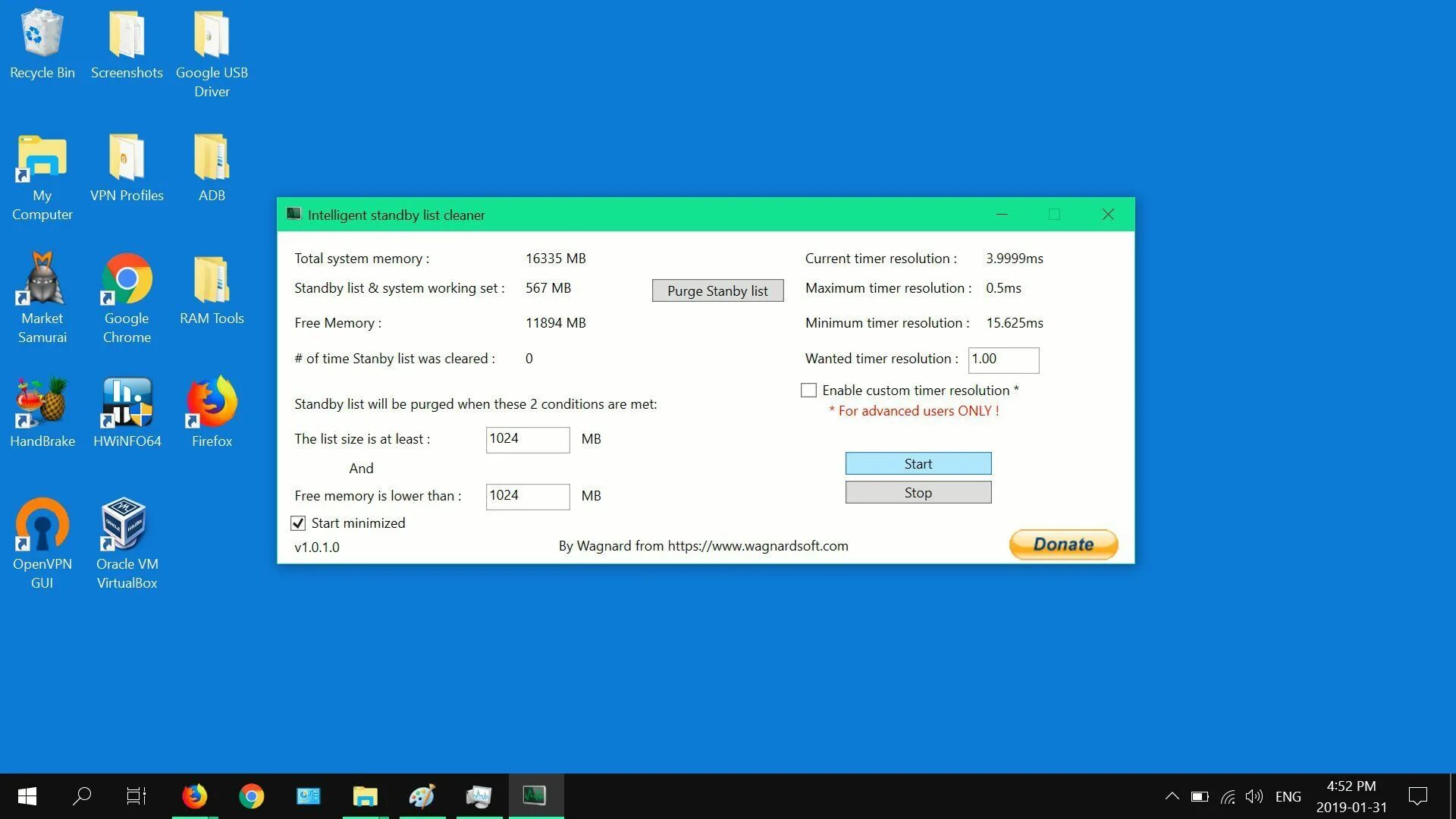Uncheck Start minimized option

299,523
